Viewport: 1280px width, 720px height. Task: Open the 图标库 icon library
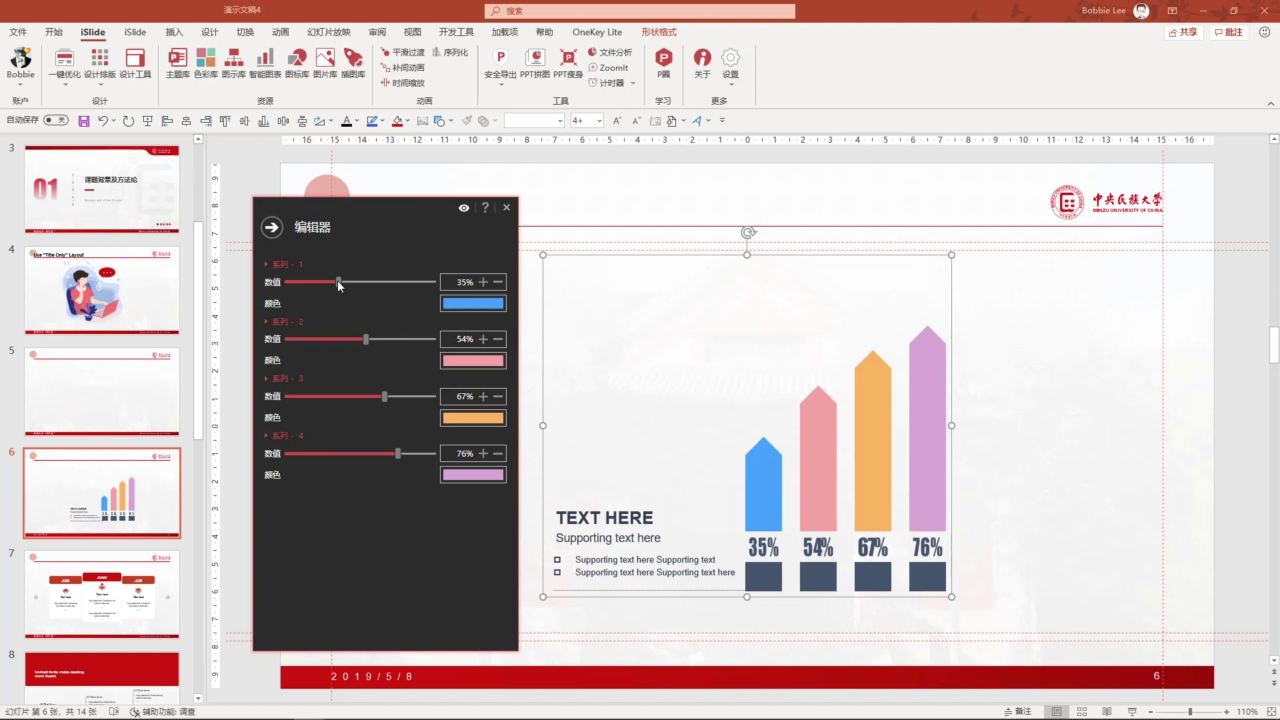[x=297, y=63]
